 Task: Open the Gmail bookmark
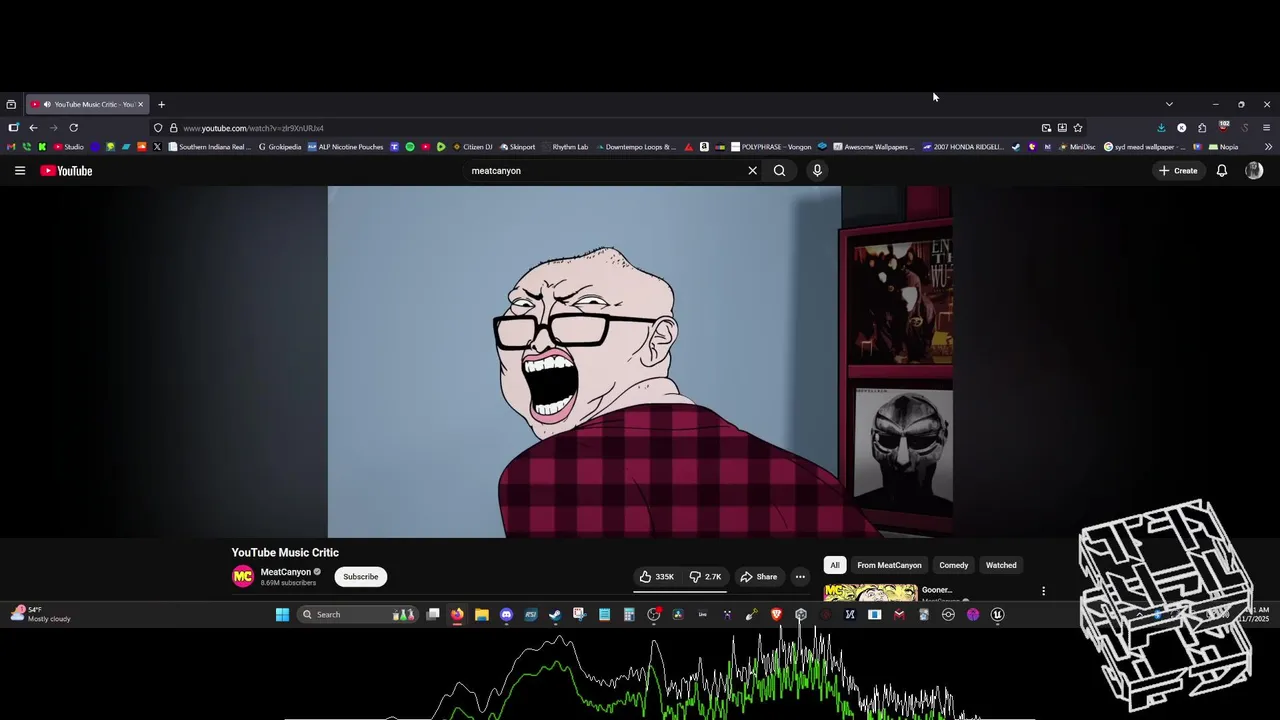point(12,147)
